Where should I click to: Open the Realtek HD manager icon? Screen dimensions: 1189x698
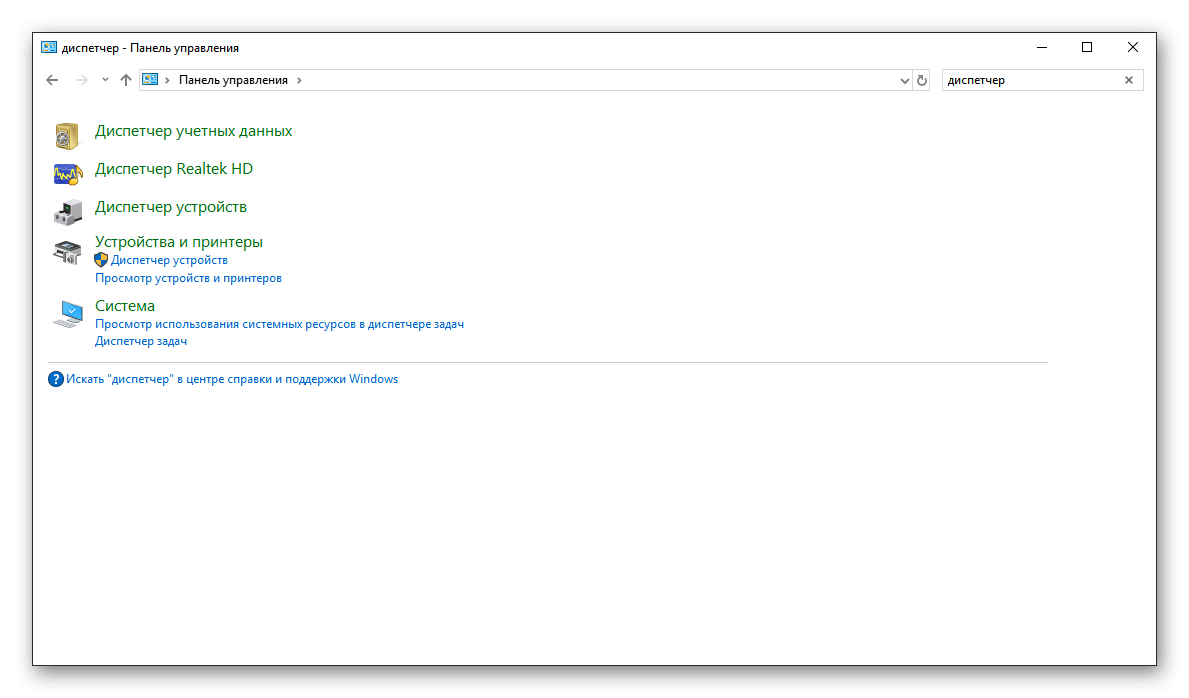(x=67, y=173)
